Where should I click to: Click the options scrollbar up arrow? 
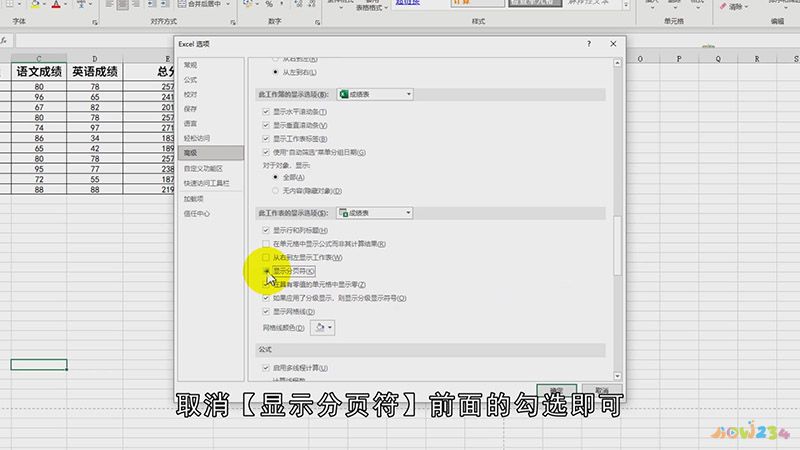point(617,63)
